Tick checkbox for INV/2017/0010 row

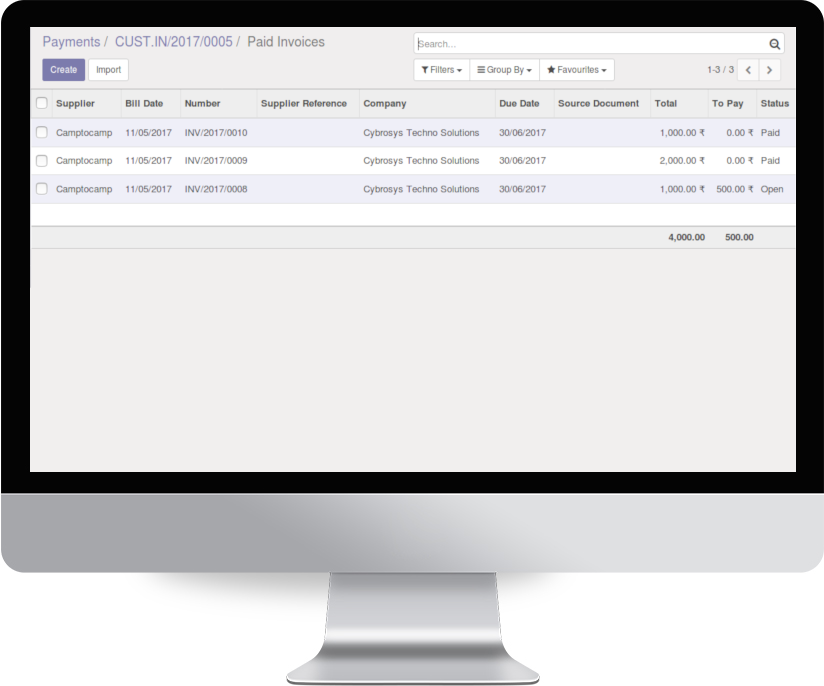pos(42,132)
